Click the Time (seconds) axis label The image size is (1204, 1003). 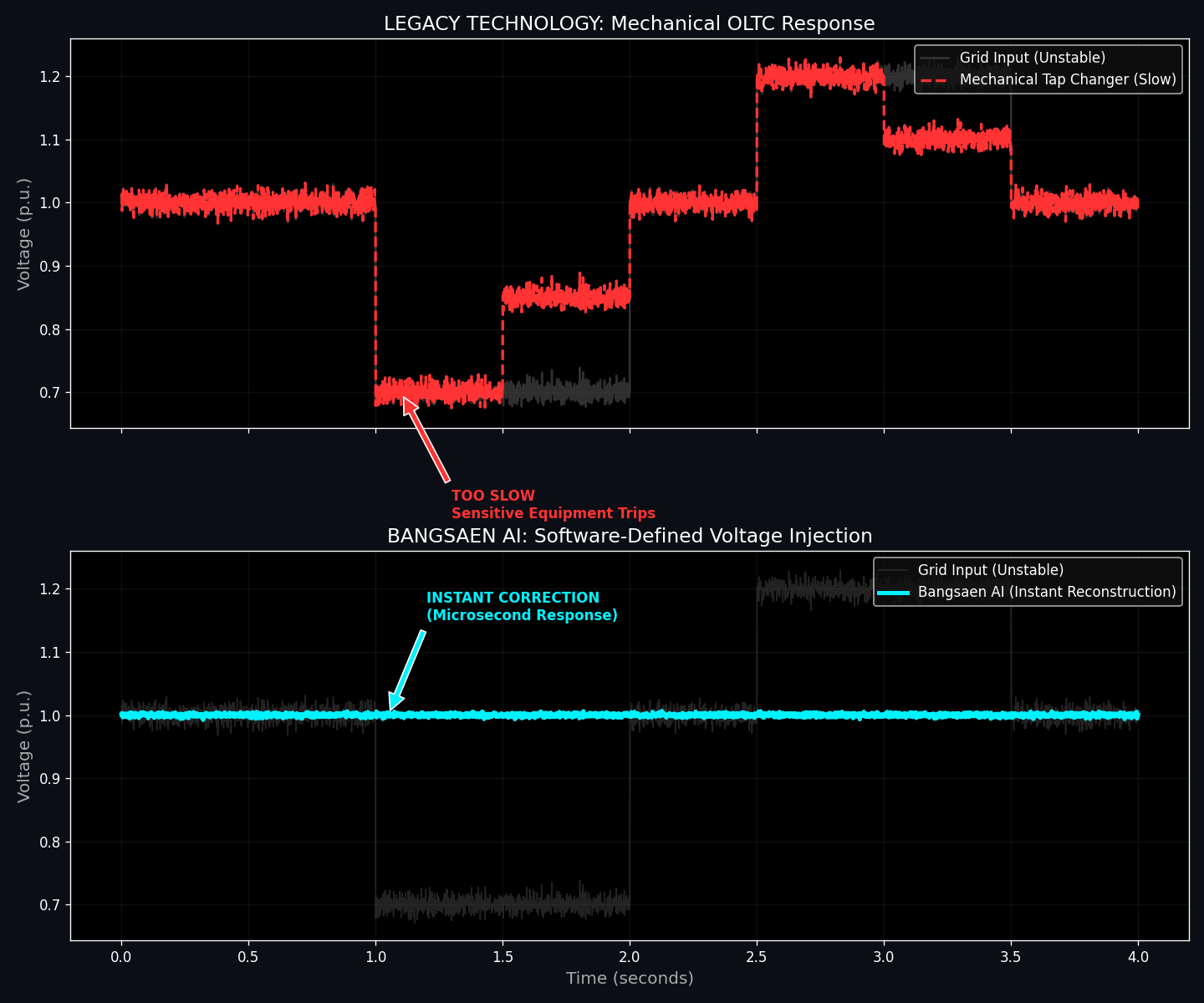(630, 978)
